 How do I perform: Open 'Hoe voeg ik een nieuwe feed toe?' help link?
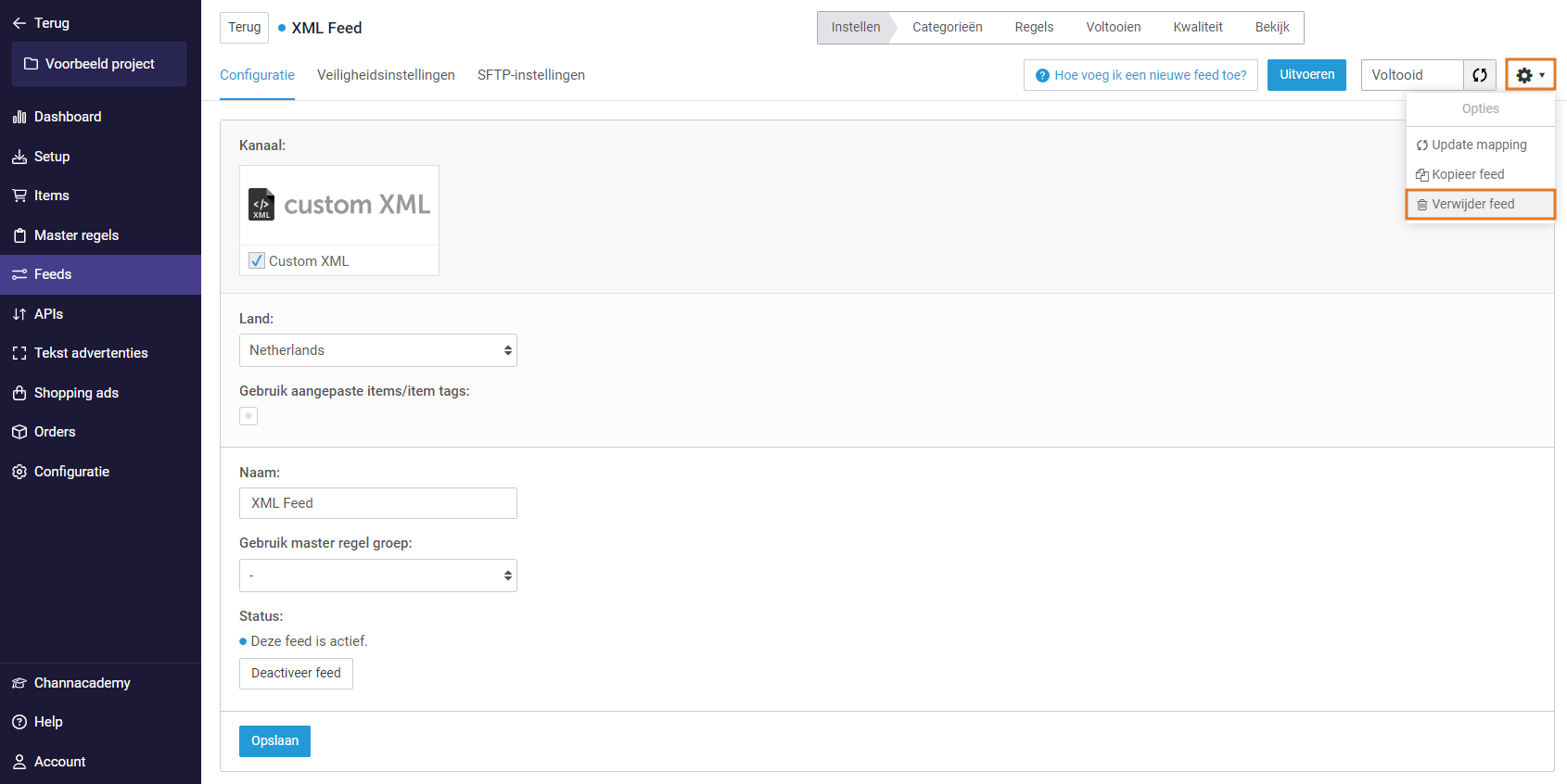click(x=1141, y=75)
